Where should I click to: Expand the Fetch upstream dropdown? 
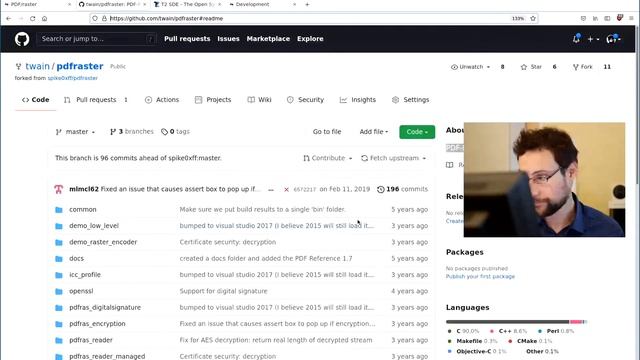(x=393, y=158)
